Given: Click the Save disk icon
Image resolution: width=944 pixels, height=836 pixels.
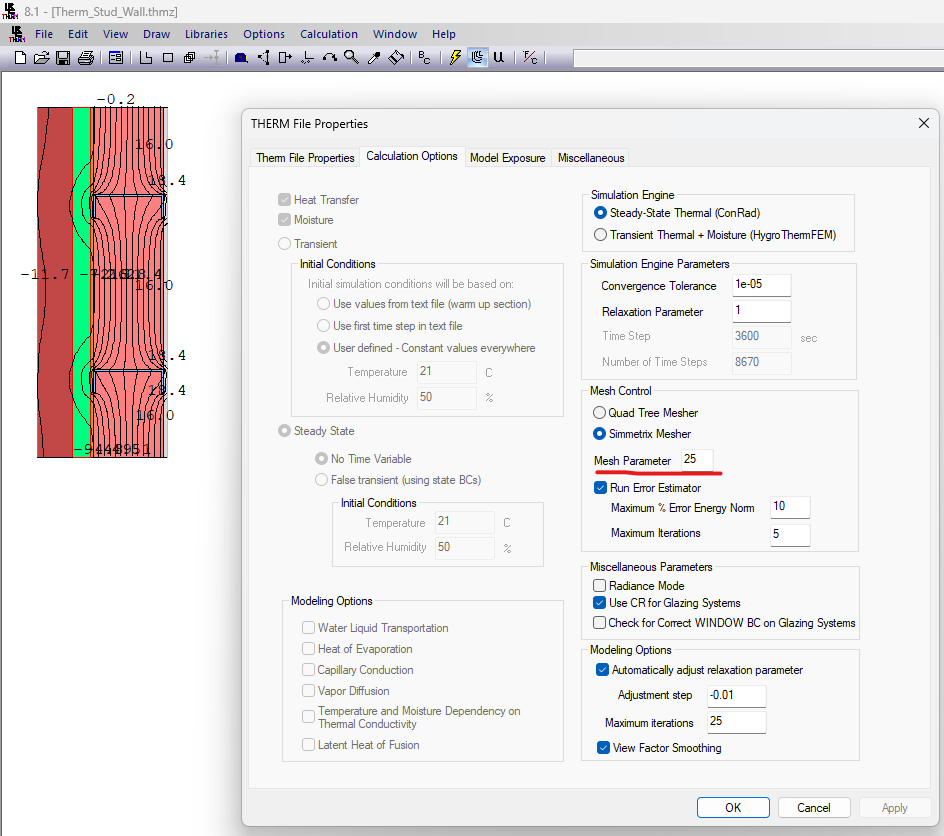Looking at the screenshot, I should click(x=63, y=58).
